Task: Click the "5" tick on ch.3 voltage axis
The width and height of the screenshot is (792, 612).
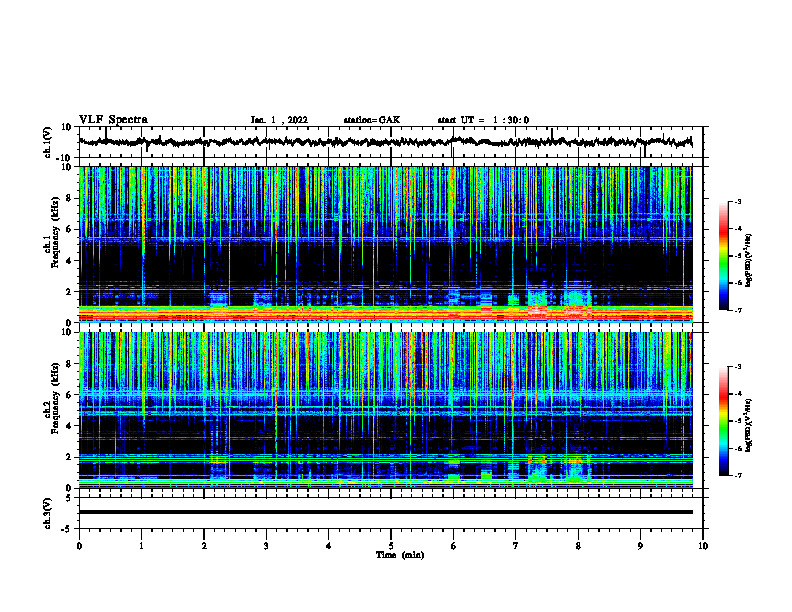Action: (69, 498)
